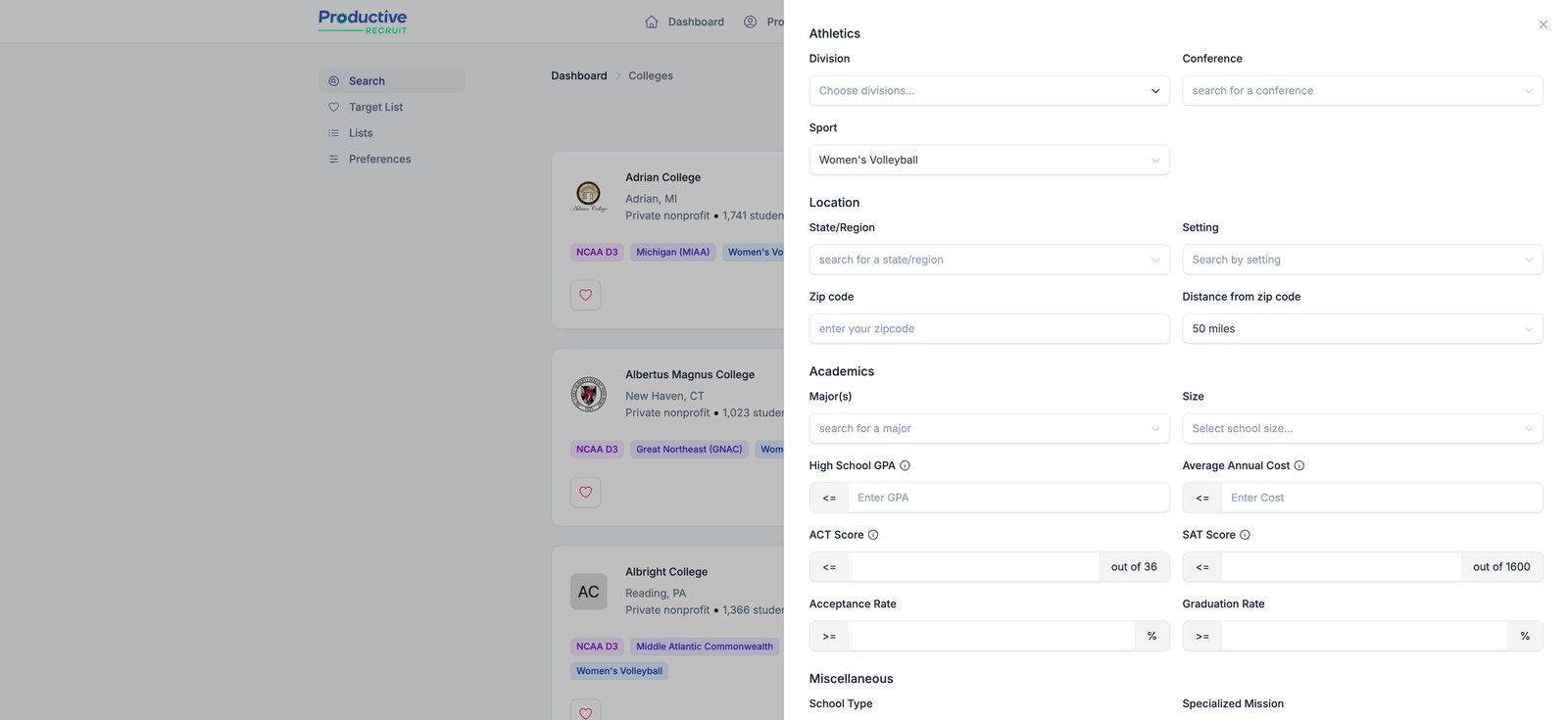The height and width of the screenshot is (720, 1568).
Task: Click the Enter GPA input field
Action: (1007, 498)
